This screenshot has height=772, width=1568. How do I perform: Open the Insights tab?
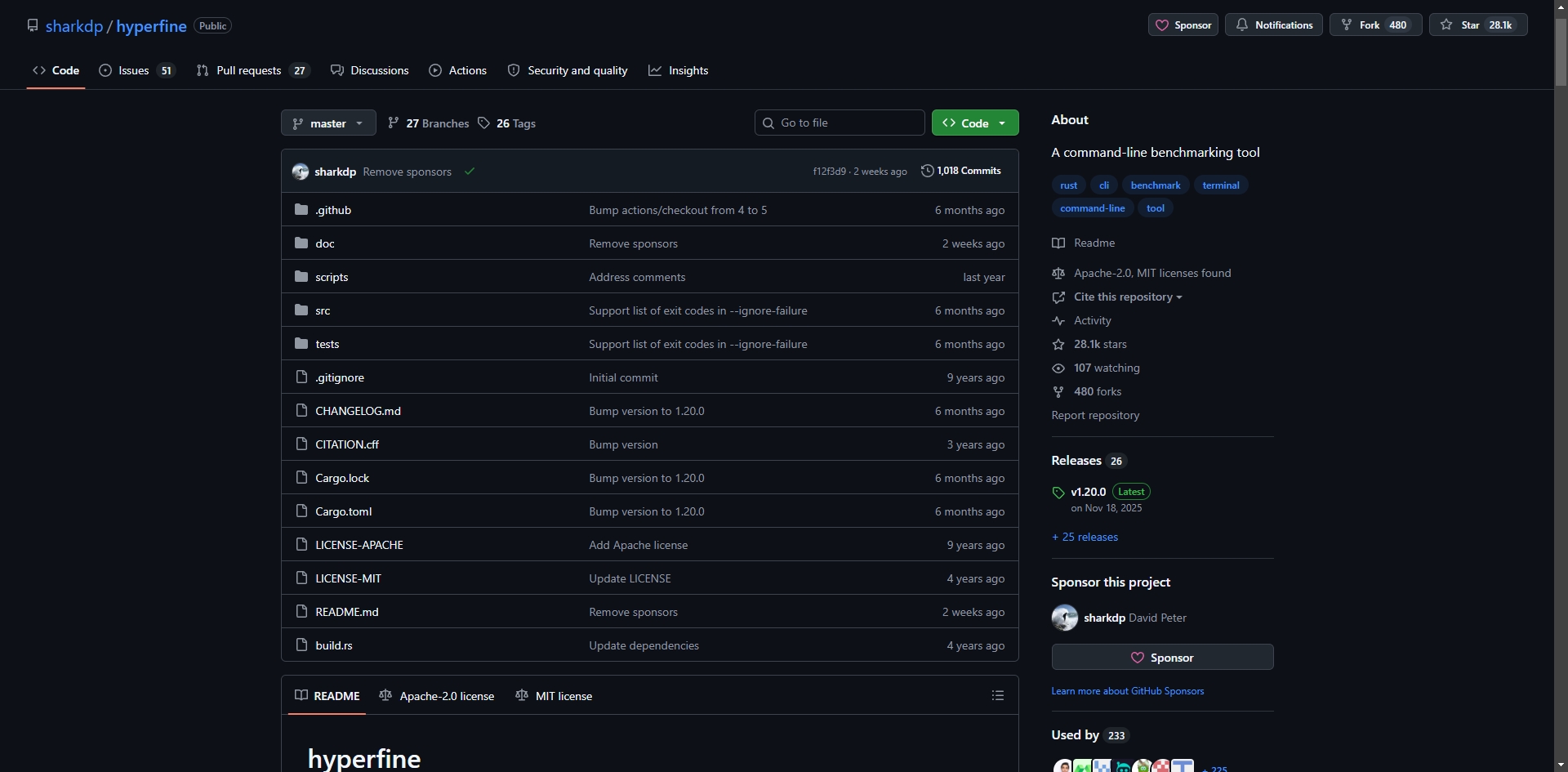(679, 70)
